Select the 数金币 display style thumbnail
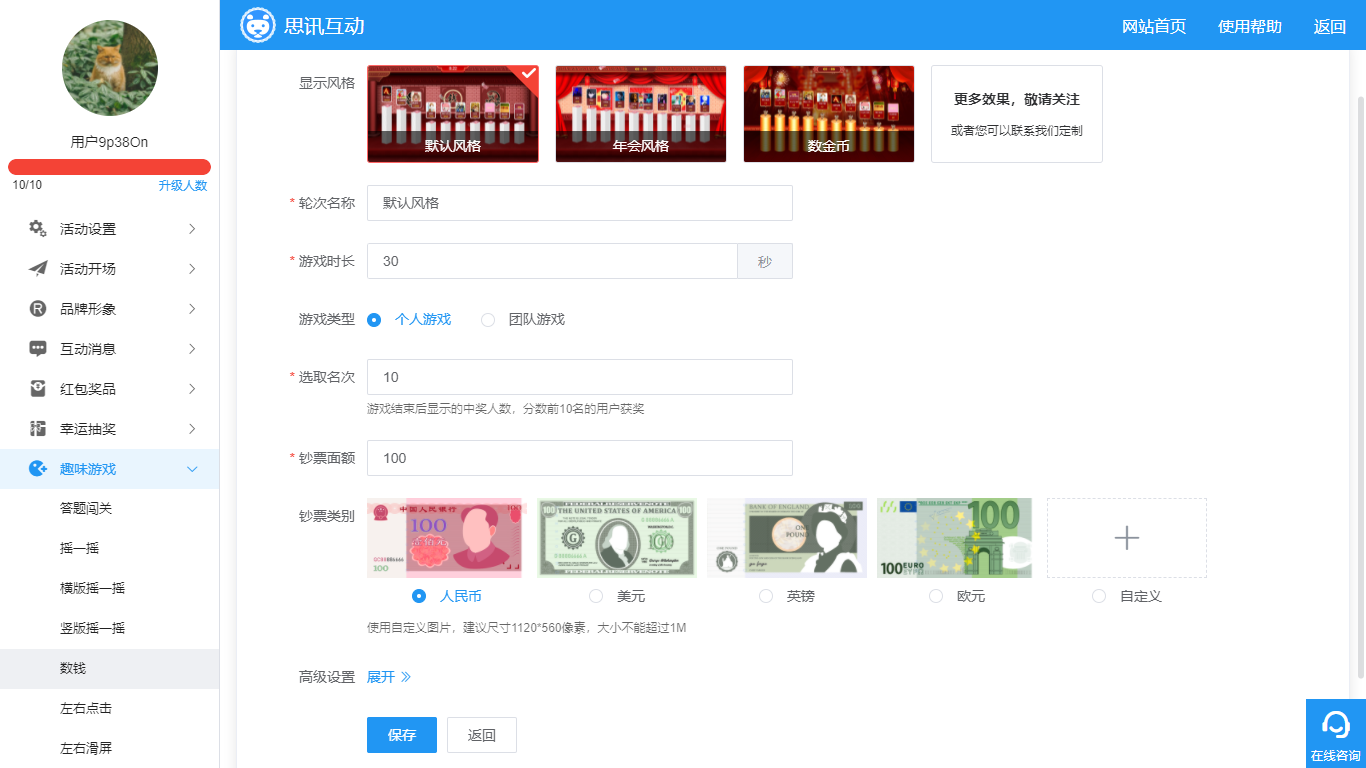Screen dimensions: 1366x768 tap(829, 114)
